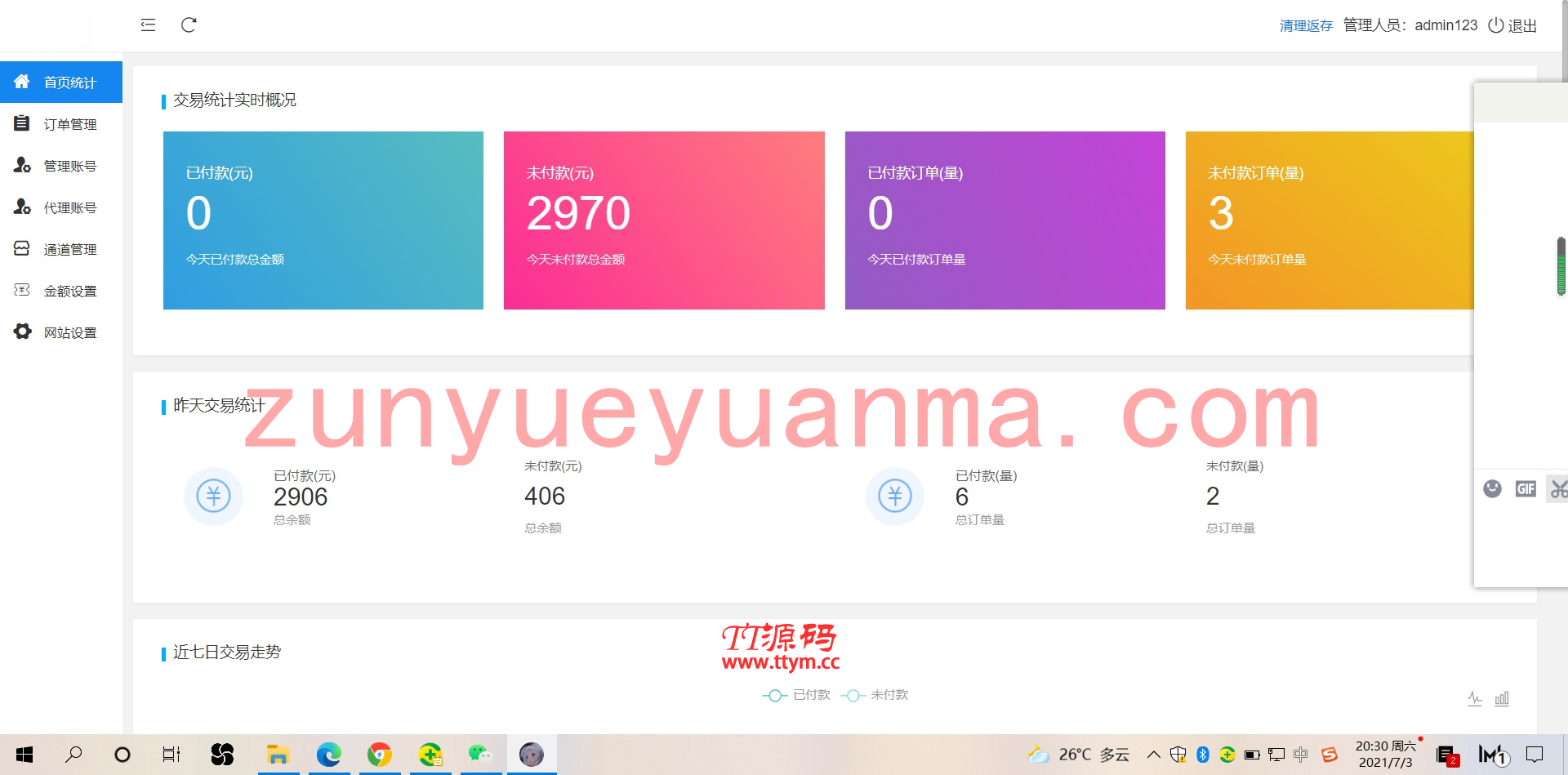Click yesterday's unpaid amount value 406

(x=545, y=496)
